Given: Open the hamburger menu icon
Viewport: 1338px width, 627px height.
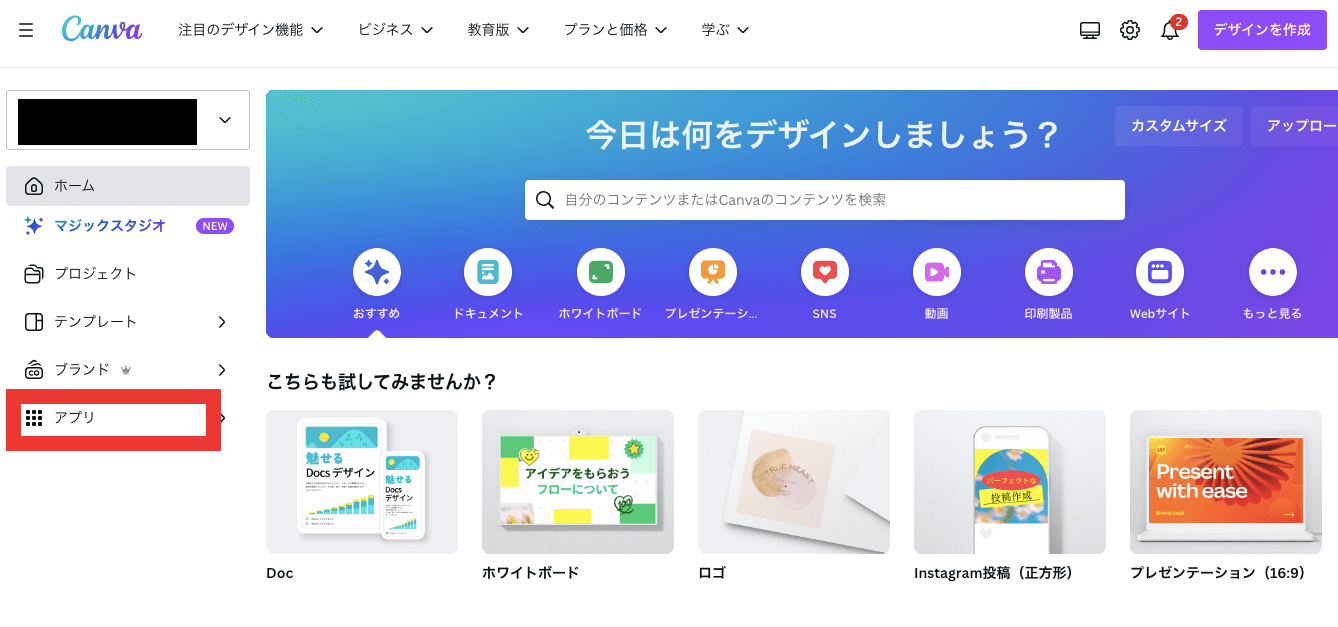Looking at the screenshot, I should [26, 30].
